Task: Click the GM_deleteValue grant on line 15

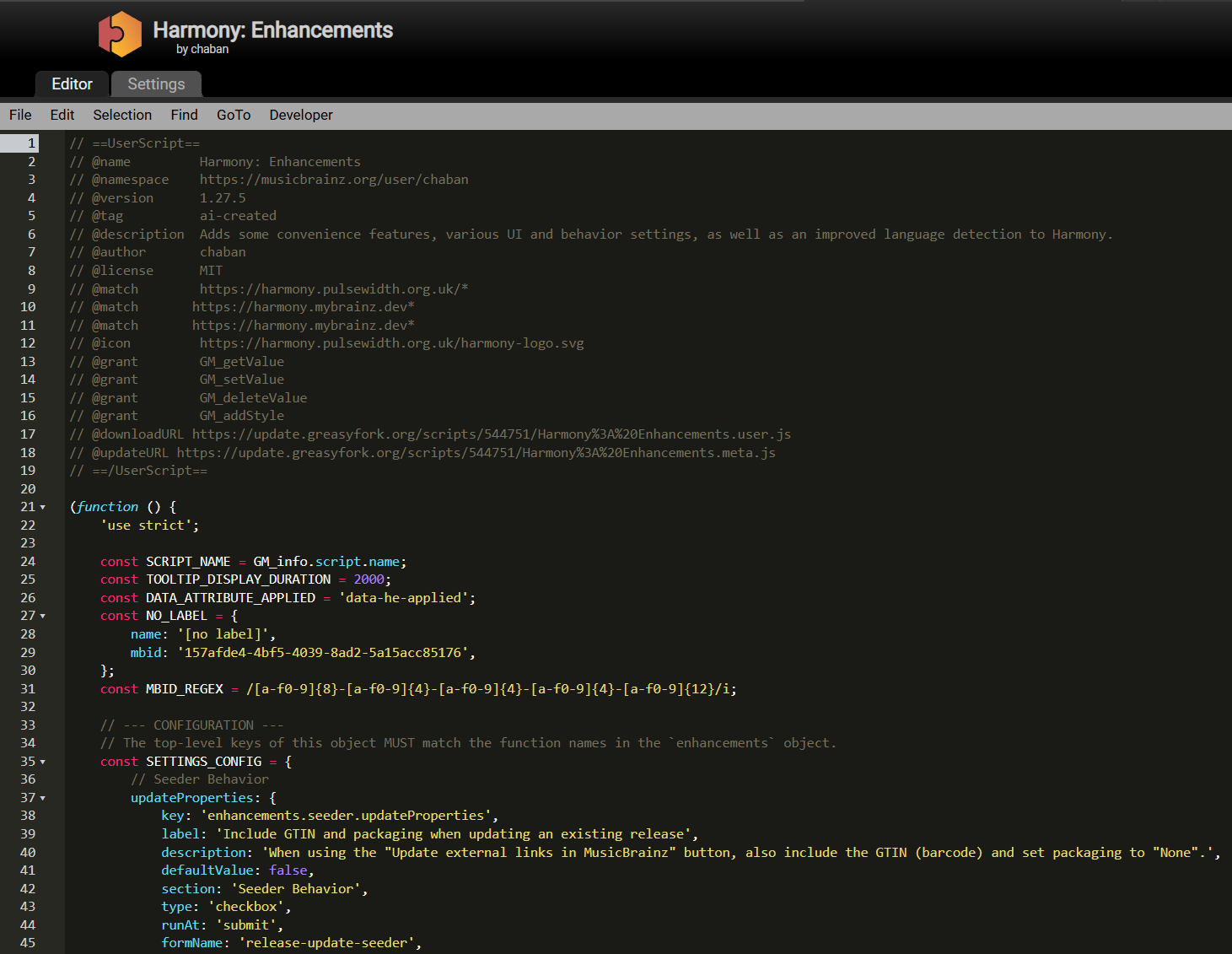Action: pos(253,398)
